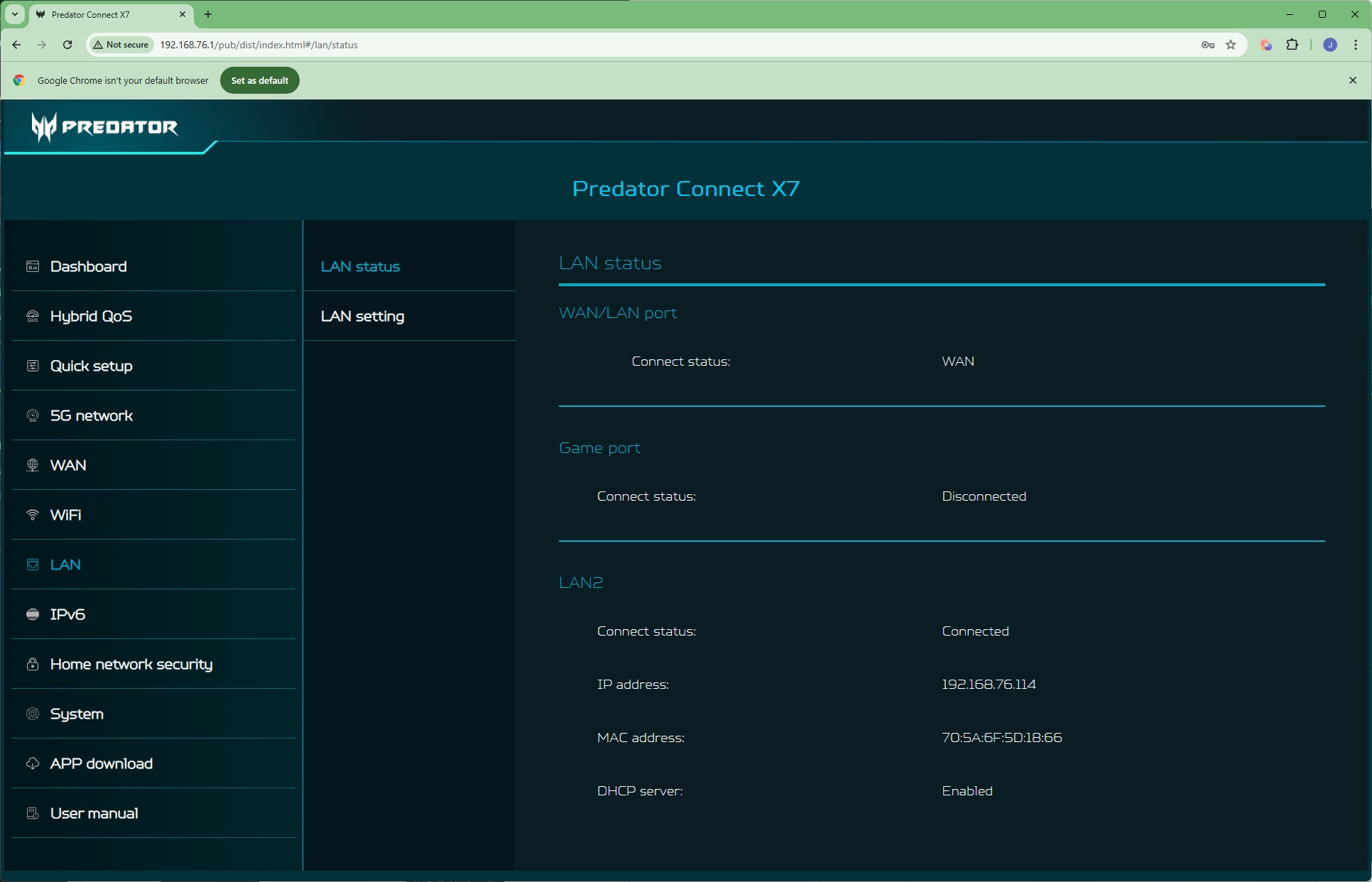Click the APP download cloud icon

(x=33, y=763)
